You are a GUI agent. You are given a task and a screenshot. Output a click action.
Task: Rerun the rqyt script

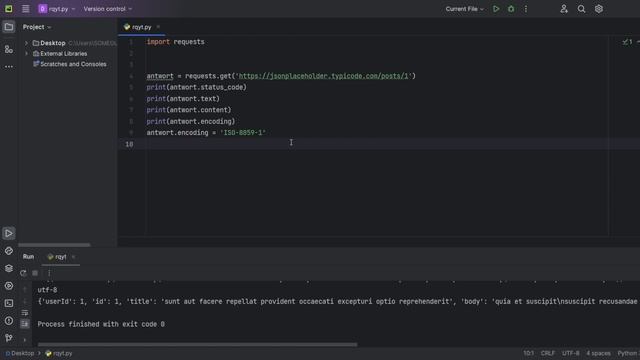(x=23, y=273)
